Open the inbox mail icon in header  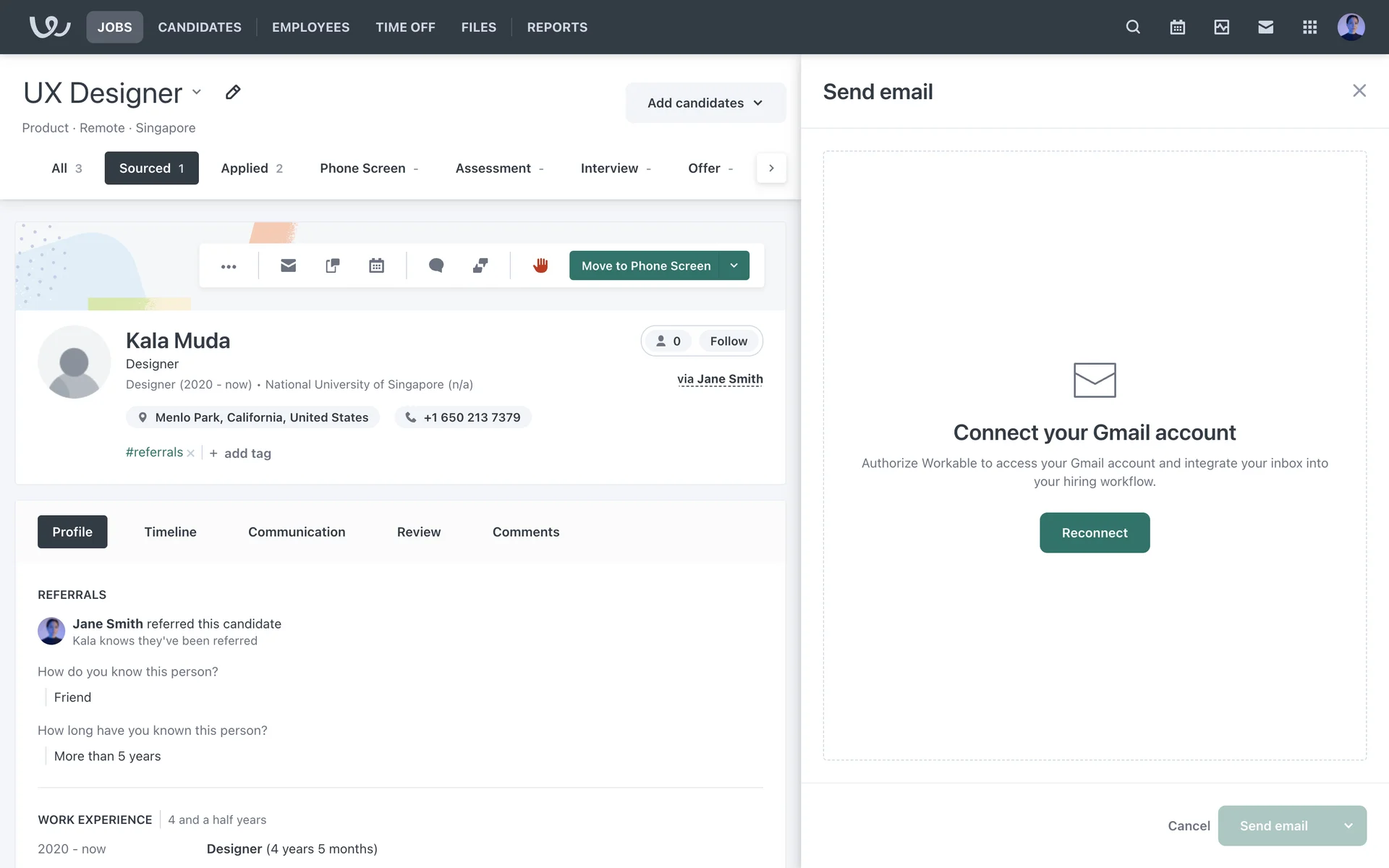click(1265, 27)
